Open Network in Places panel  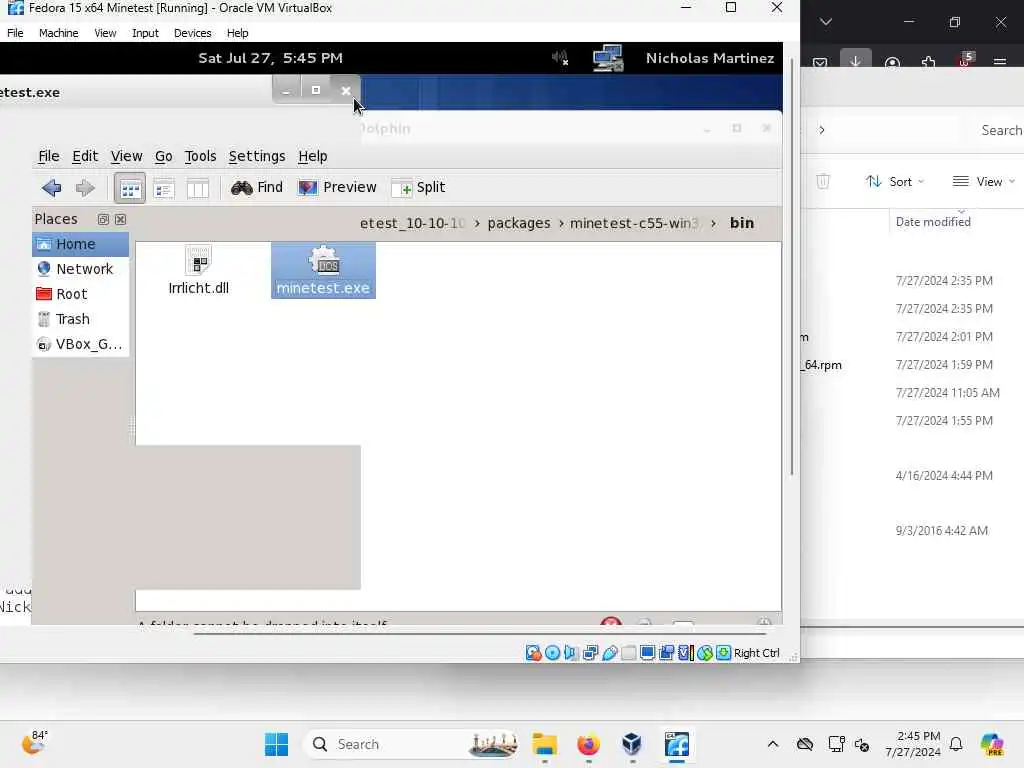[80, 269]
